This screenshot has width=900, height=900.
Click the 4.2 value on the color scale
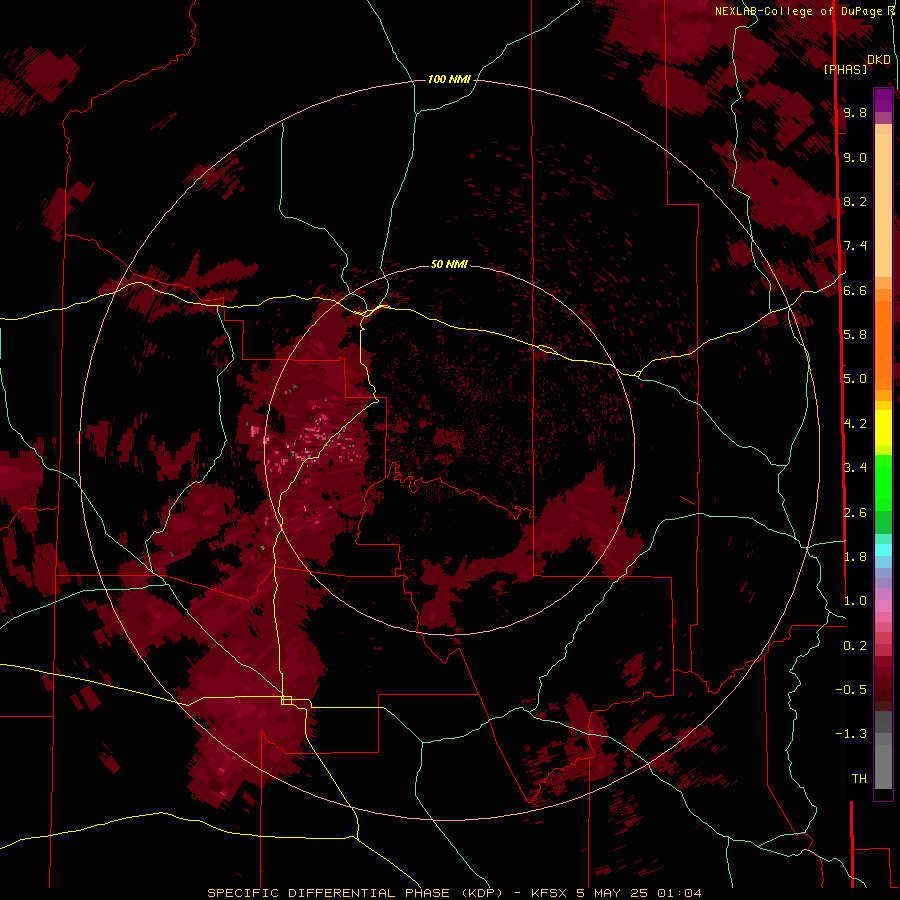point(855,424)
